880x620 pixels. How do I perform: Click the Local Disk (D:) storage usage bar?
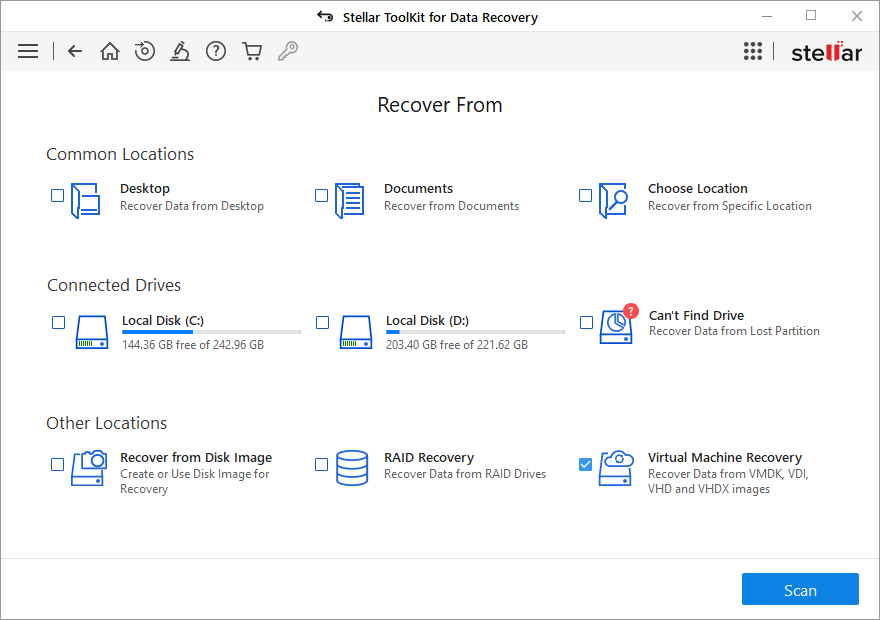coord(475,331)
